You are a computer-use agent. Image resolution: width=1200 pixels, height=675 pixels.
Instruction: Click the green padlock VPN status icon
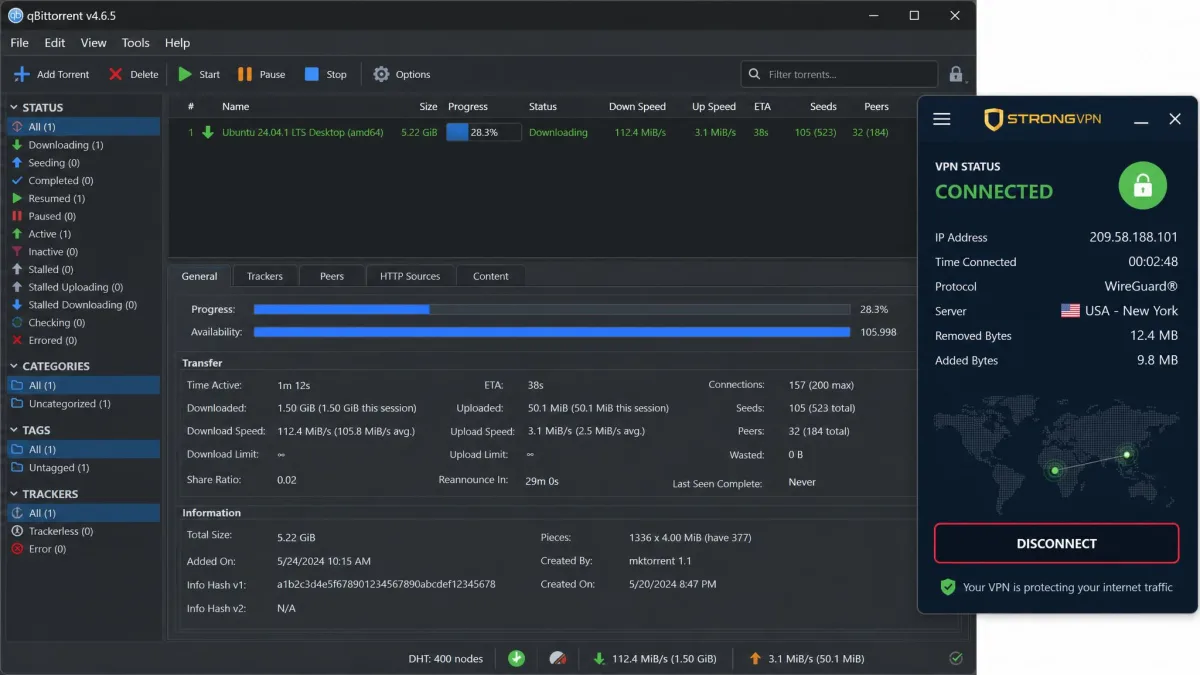click(1143, 185)
